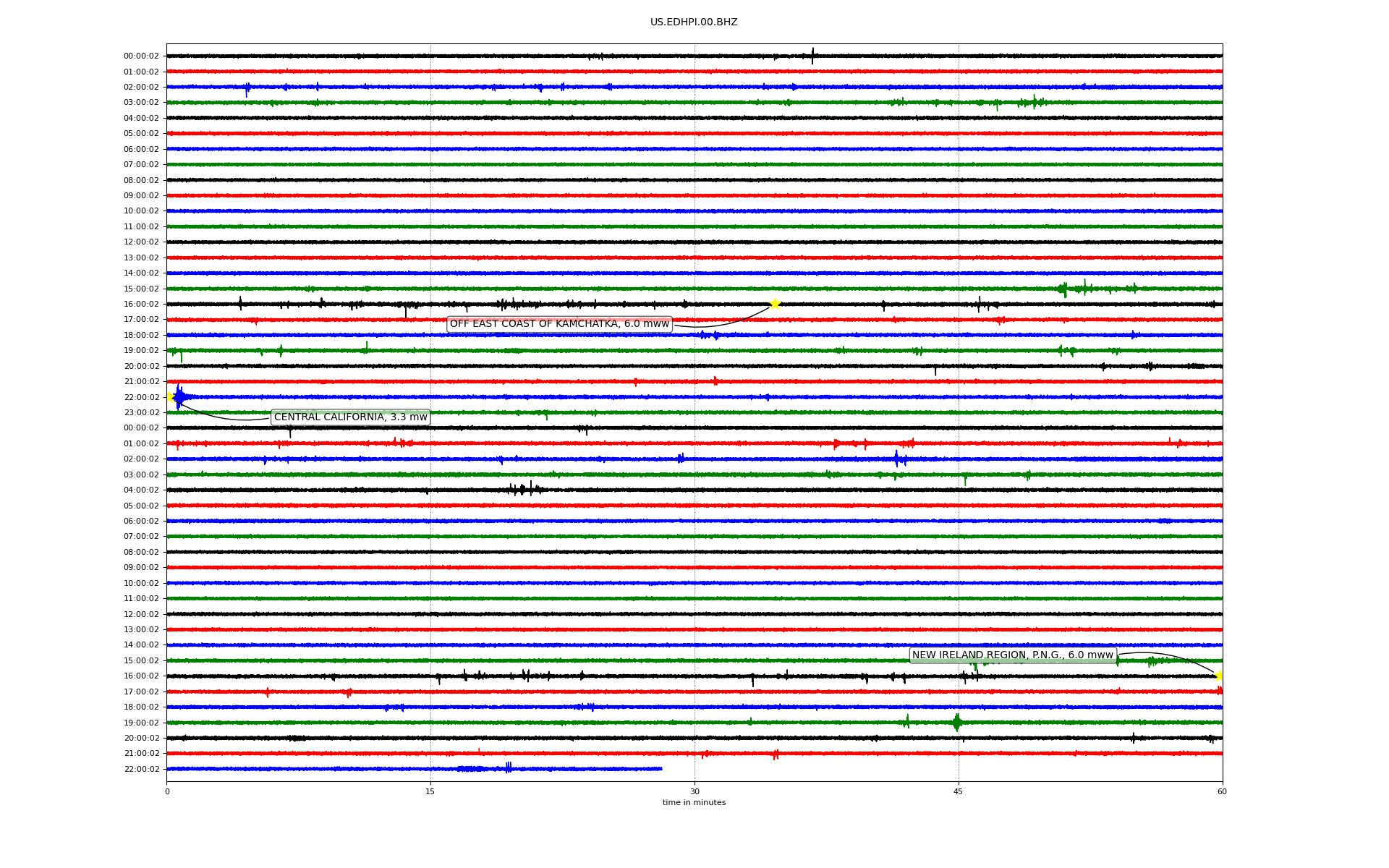Click the US.EDHPI.00.BHZ plot title

point(694,22)
